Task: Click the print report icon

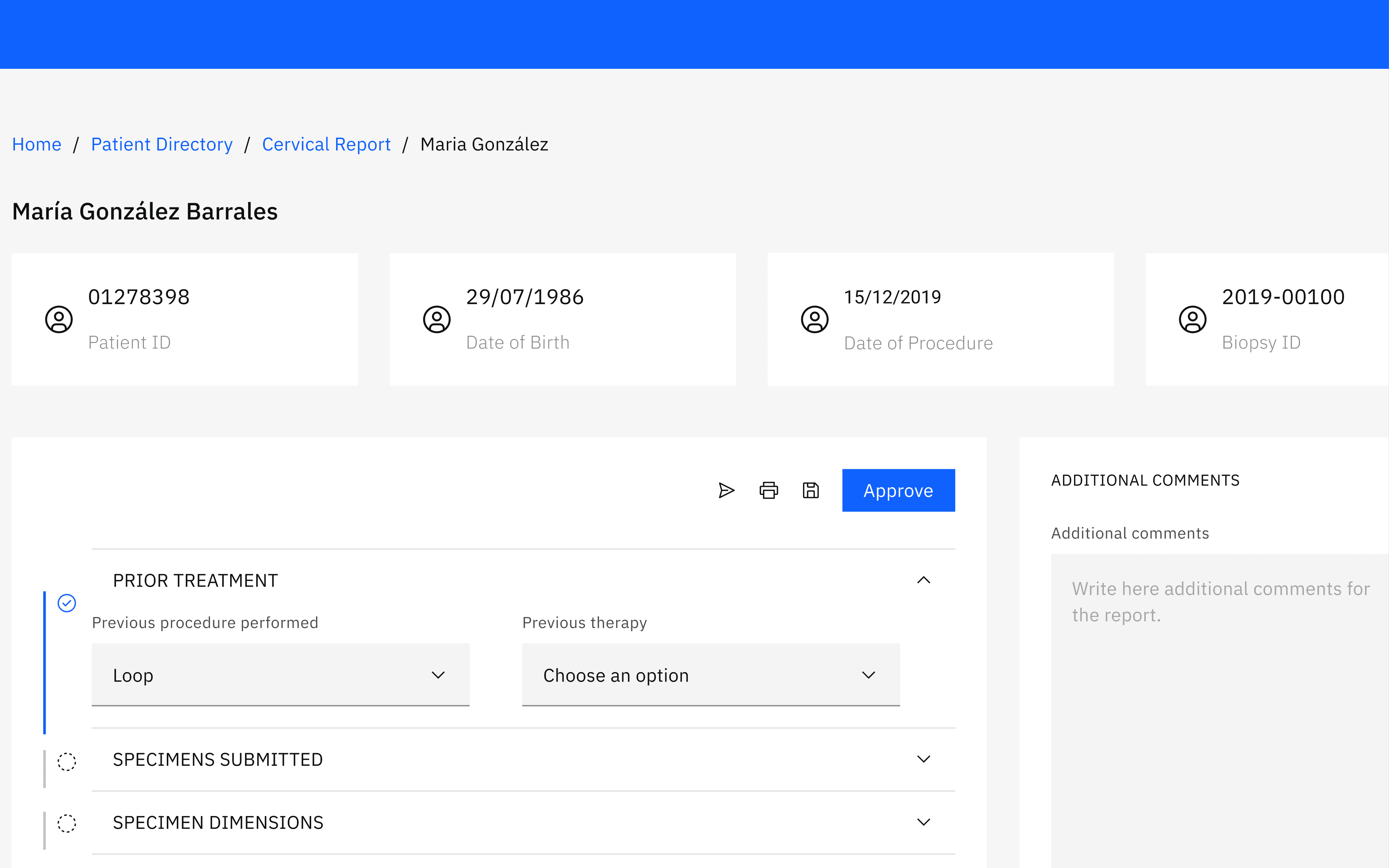Action: (768, 490)
